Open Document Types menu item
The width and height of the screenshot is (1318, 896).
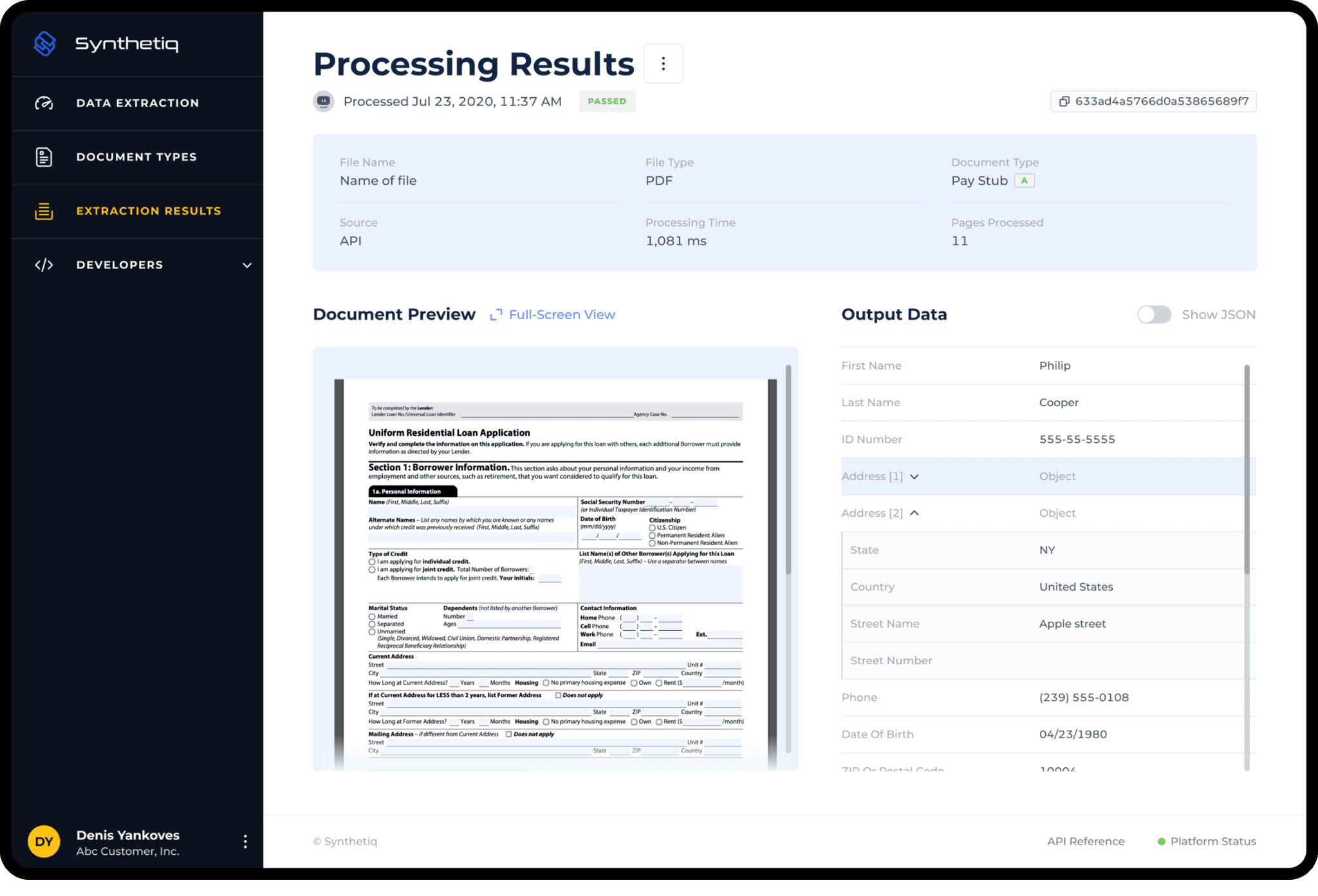(x=136, y=157)
